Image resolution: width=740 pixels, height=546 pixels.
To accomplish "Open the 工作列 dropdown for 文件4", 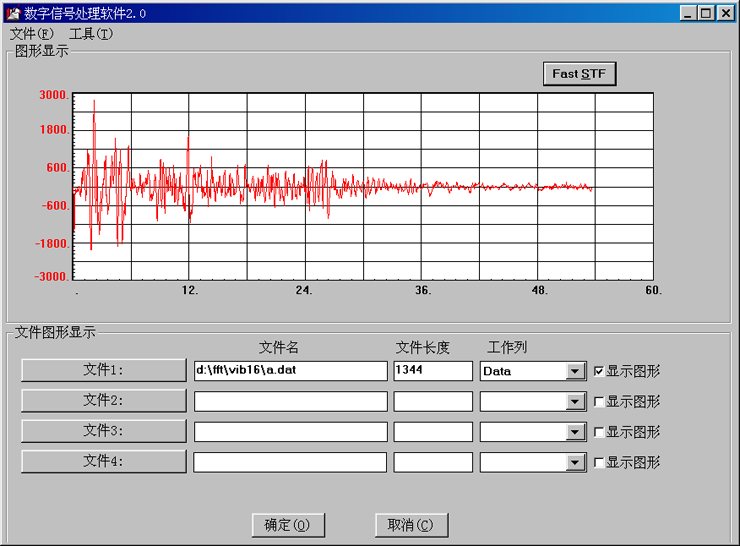I will pyautogui.click(x=575, y=462).
